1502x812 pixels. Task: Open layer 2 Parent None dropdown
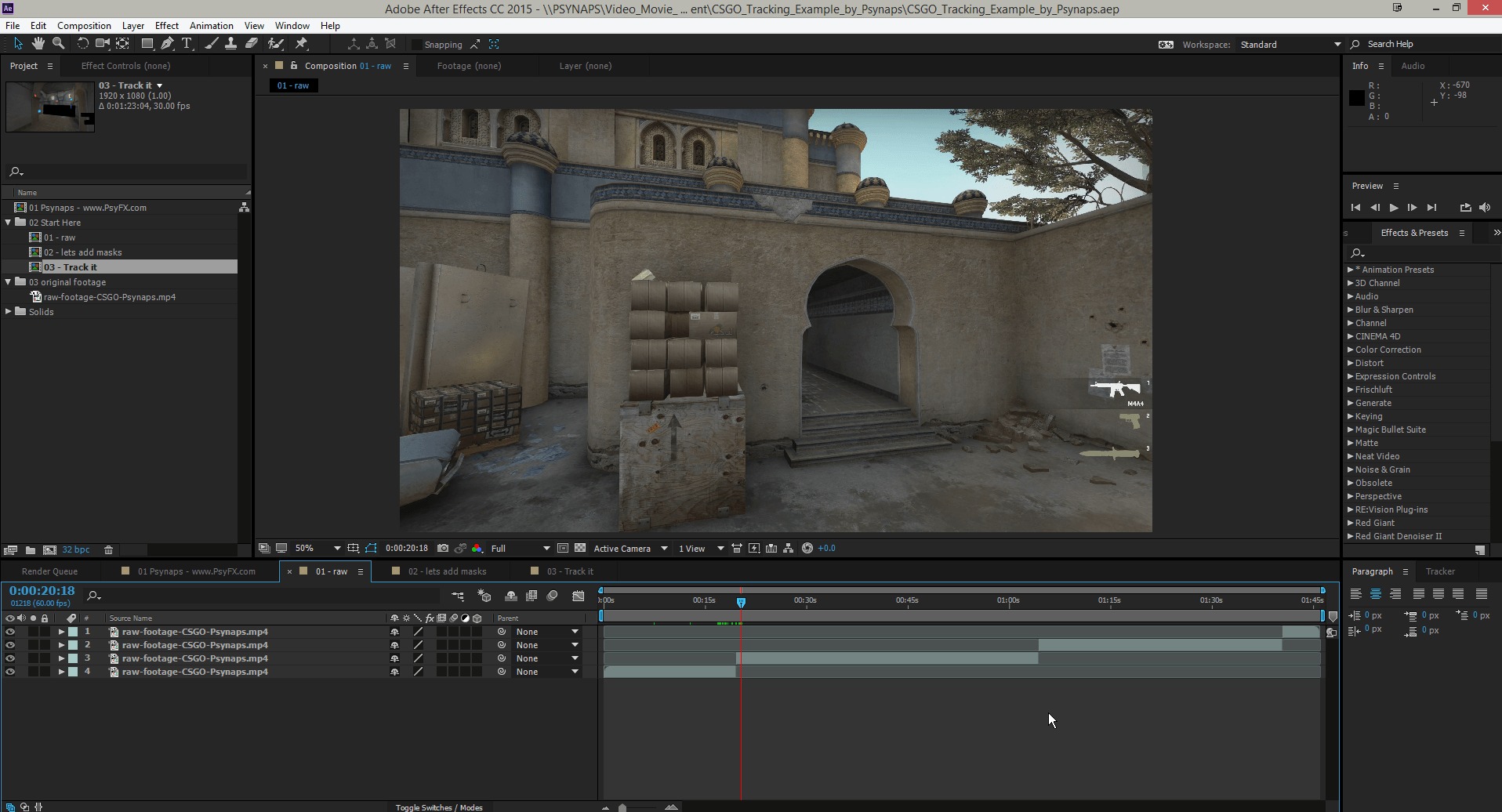click(547, 645)
